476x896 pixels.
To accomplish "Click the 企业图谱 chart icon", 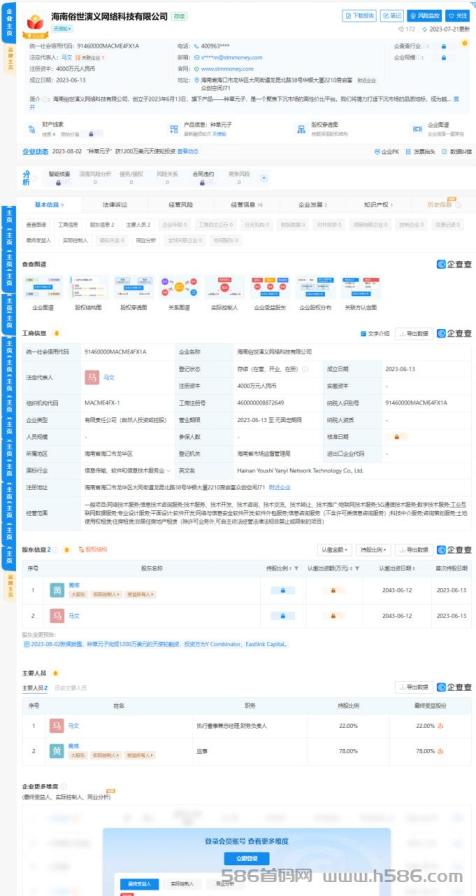I will pos(43,288).
